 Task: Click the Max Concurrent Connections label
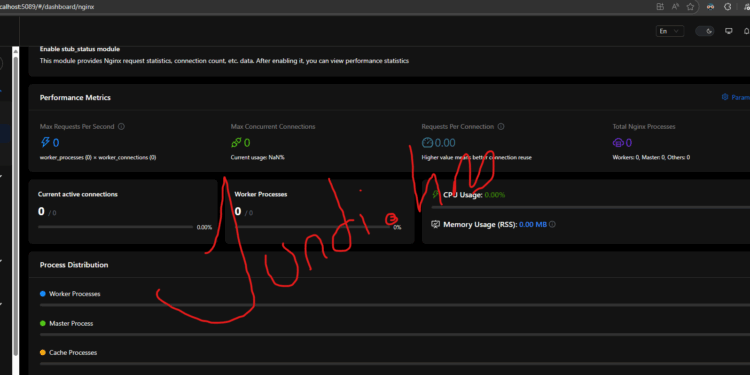(x=273, y=127)
